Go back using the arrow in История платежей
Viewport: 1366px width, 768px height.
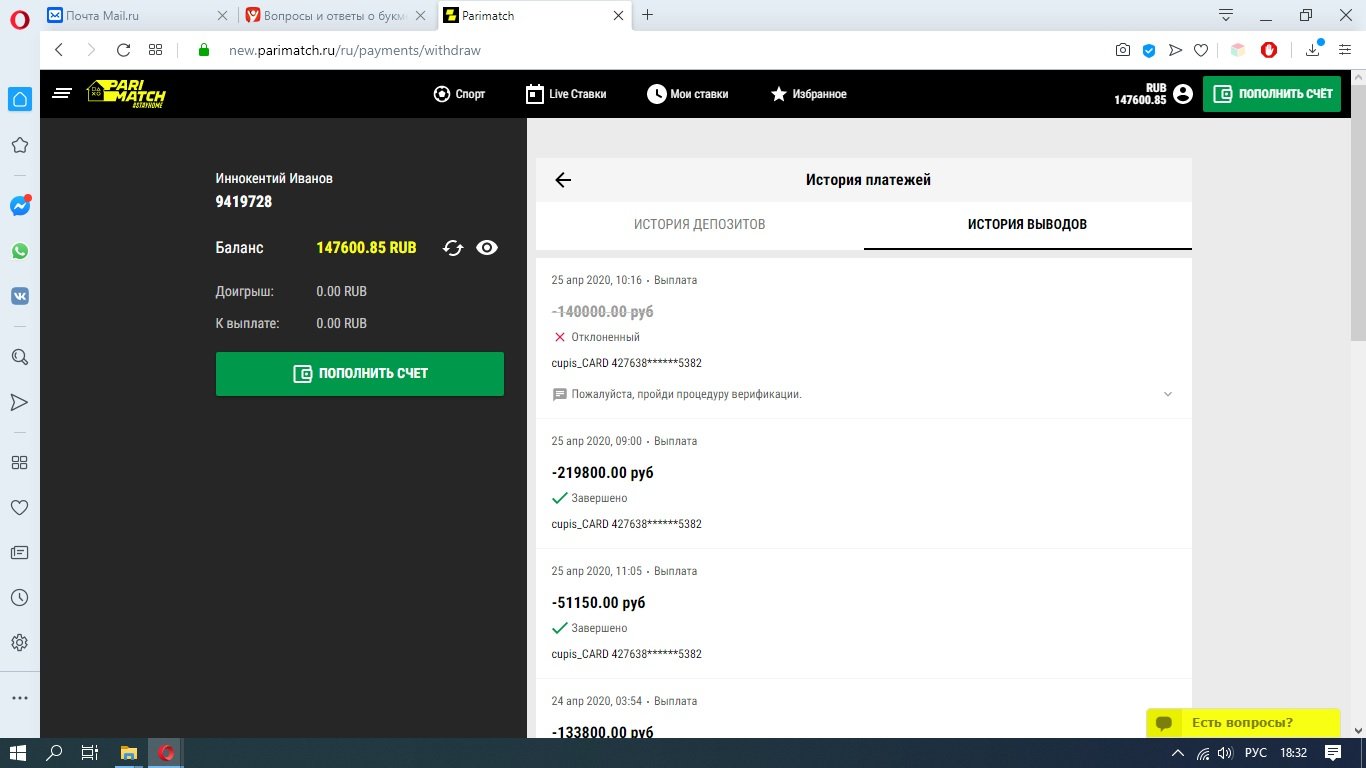pyautogui.click(x=563, y=180)
